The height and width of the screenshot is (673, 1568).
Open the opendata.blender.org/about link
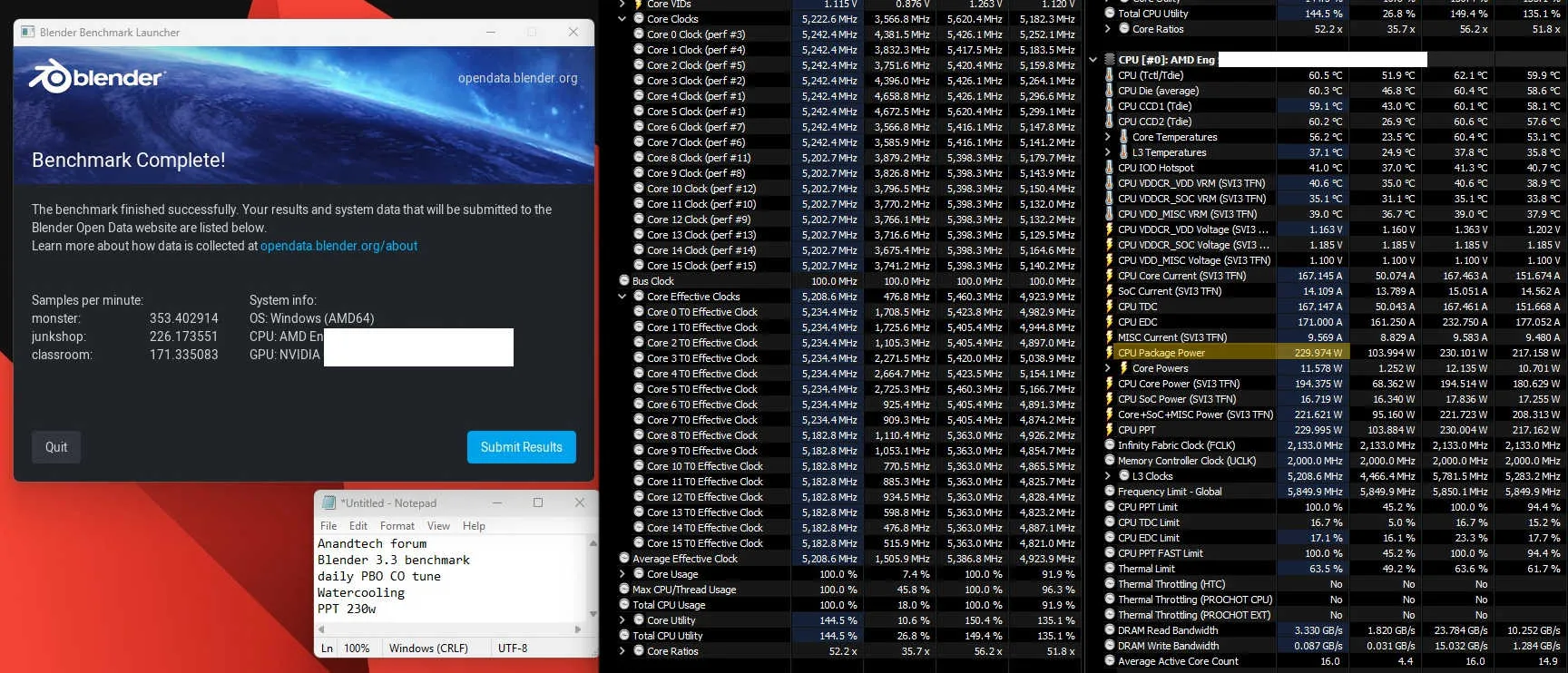tap(339, 246)
